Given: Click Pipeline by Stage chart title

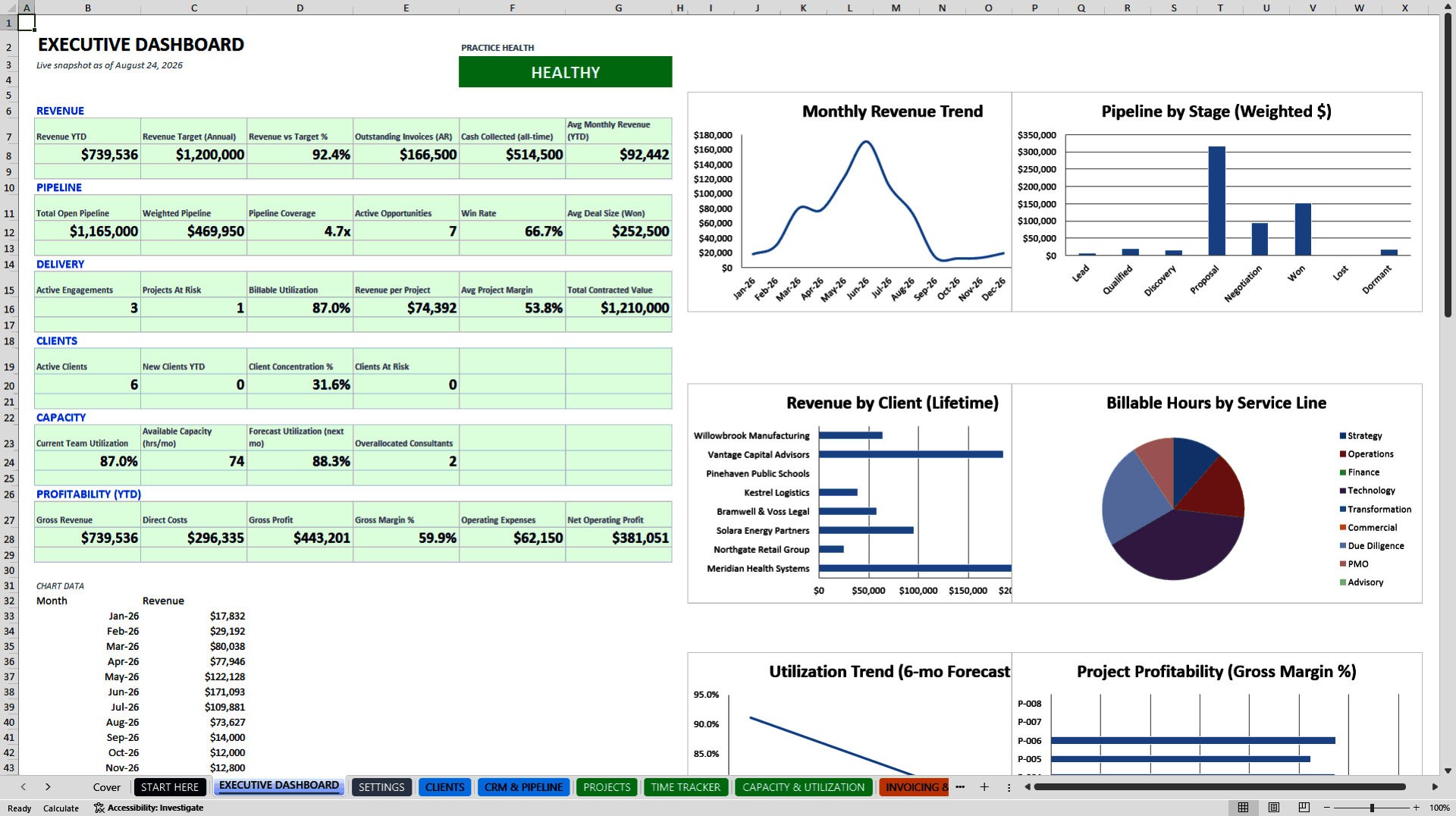Looking at the screenshot, I should tap(1216, 111).
